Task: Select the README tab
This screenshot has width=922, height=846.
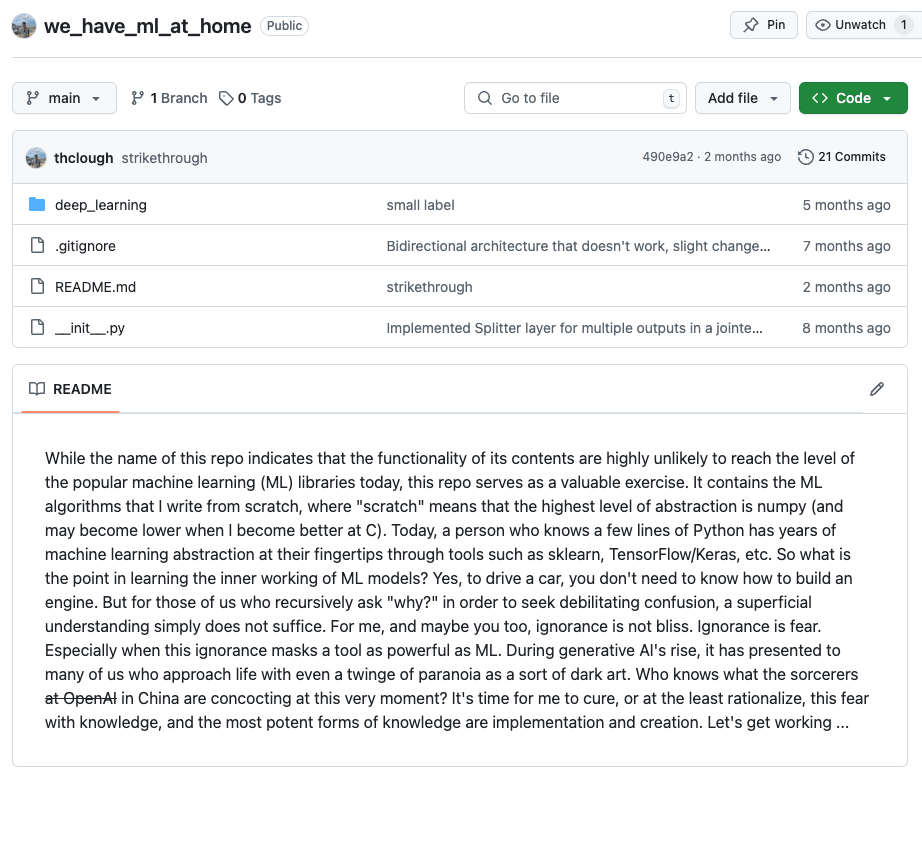Action: (x=70, y=389)
